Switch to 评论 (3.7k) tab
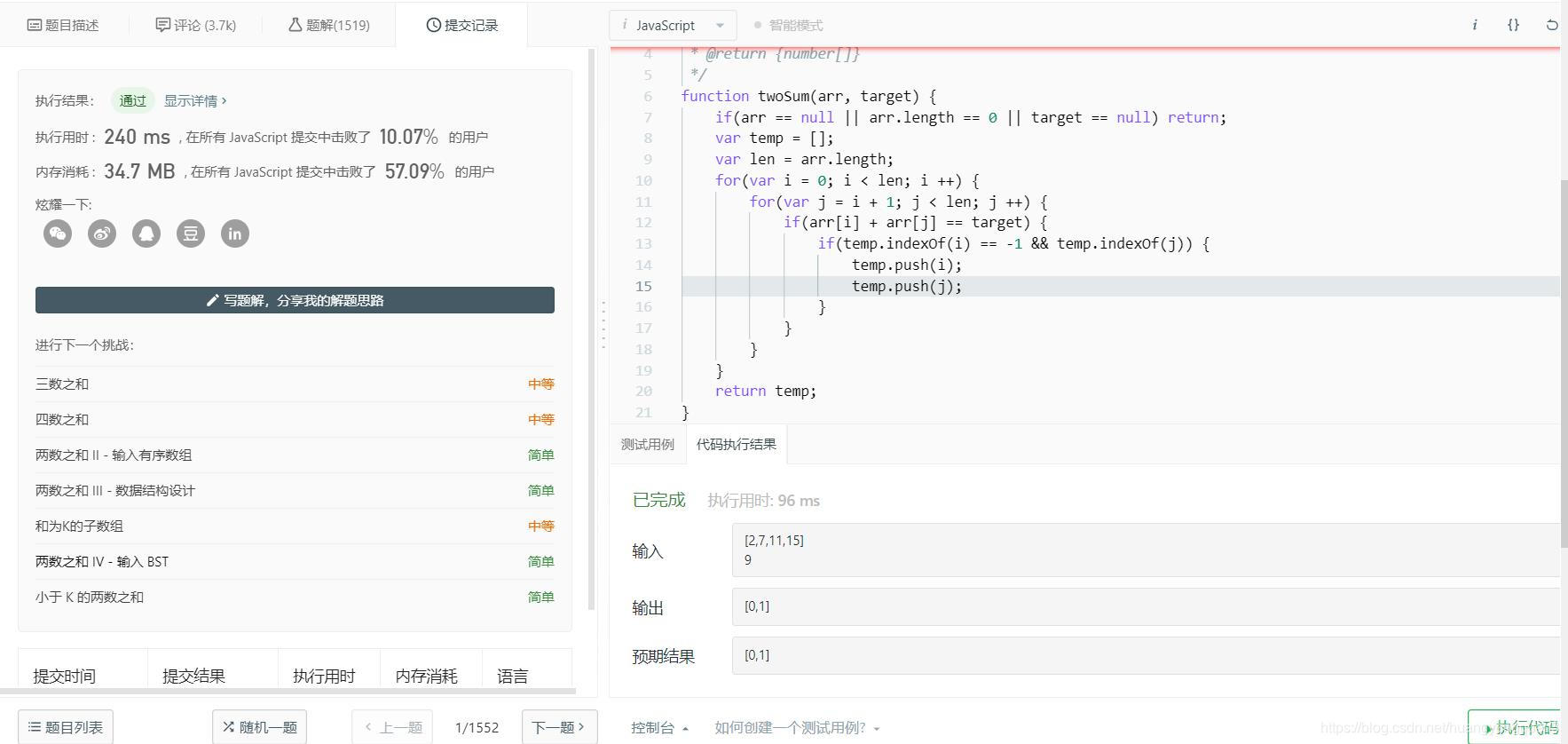The width and height of the screenshot is (1568, 744). tap(196, 25)
